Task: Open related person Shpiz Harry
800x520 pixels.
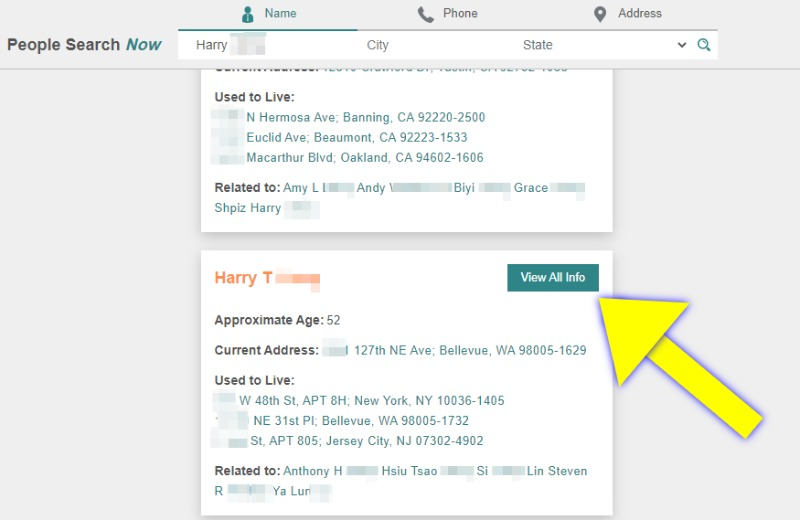Action: [267, 208]
